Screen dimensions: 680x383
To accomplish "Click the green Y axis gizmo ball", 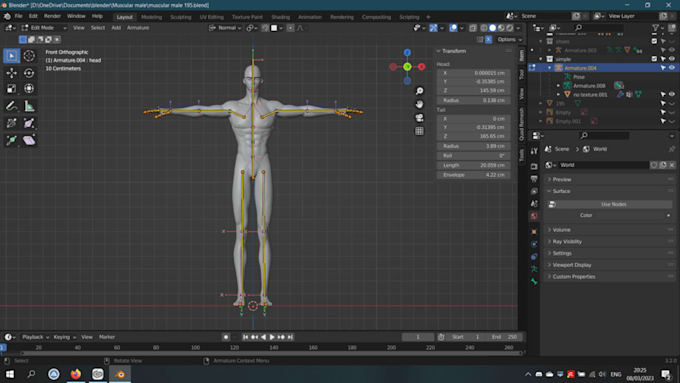I will (x=407, y=67).
